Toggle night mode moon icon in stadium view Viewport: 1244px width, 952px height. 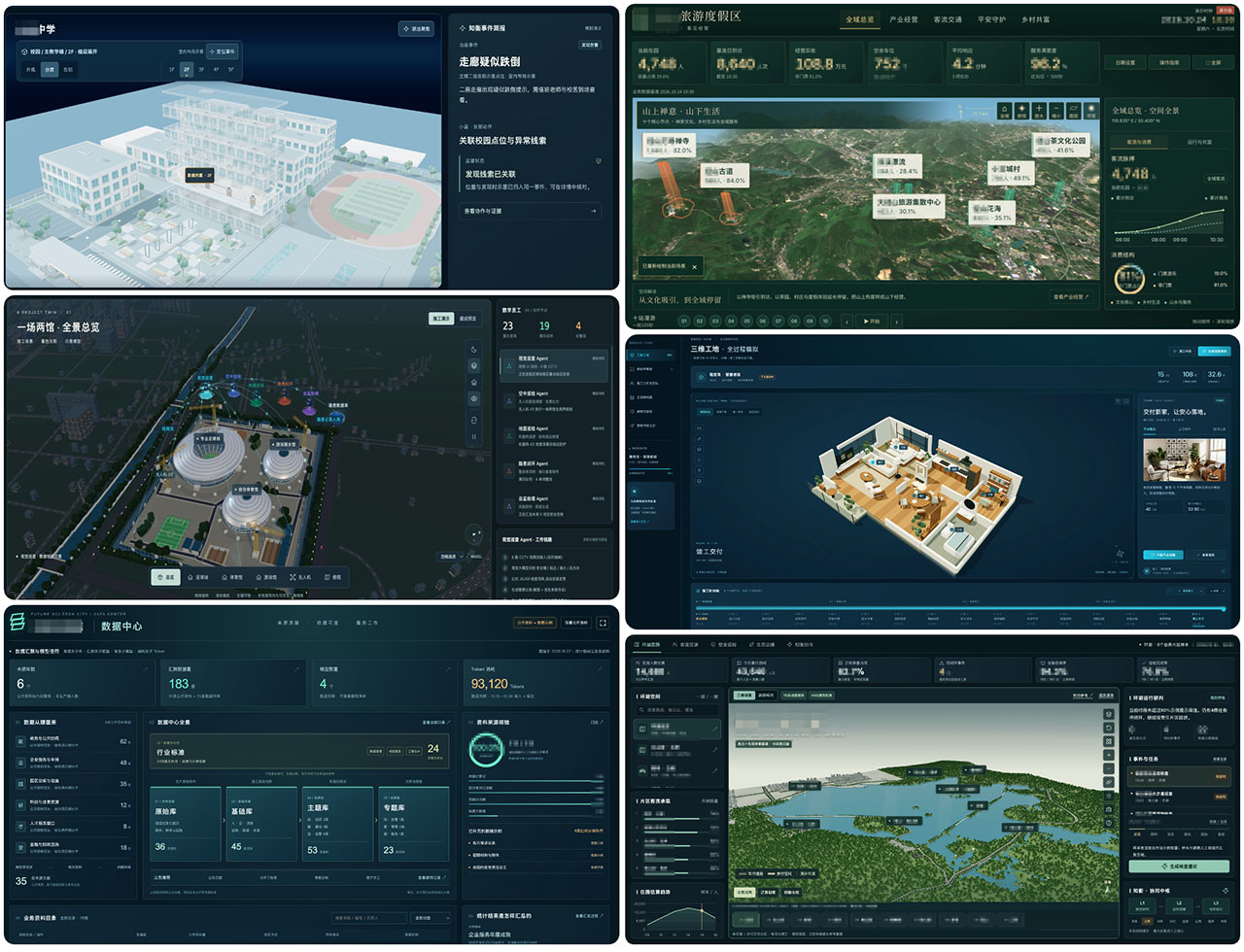tap(474, 350)
